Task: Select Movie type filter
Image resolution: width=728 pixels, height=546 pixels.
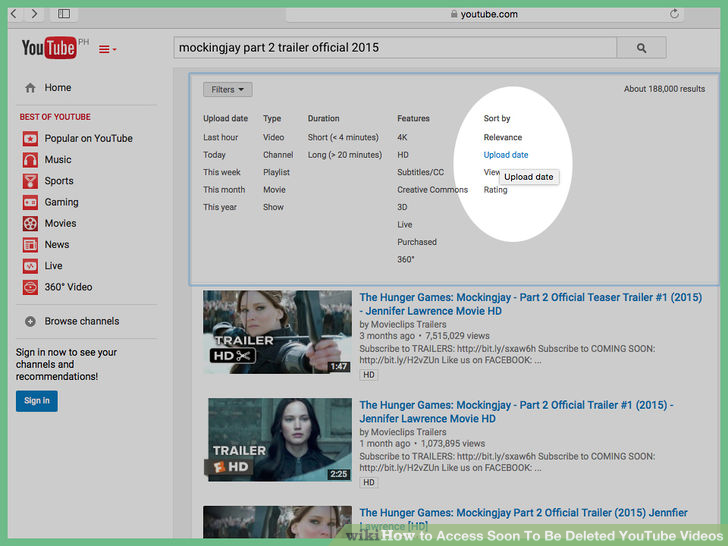Action: (x=274, y=189)
